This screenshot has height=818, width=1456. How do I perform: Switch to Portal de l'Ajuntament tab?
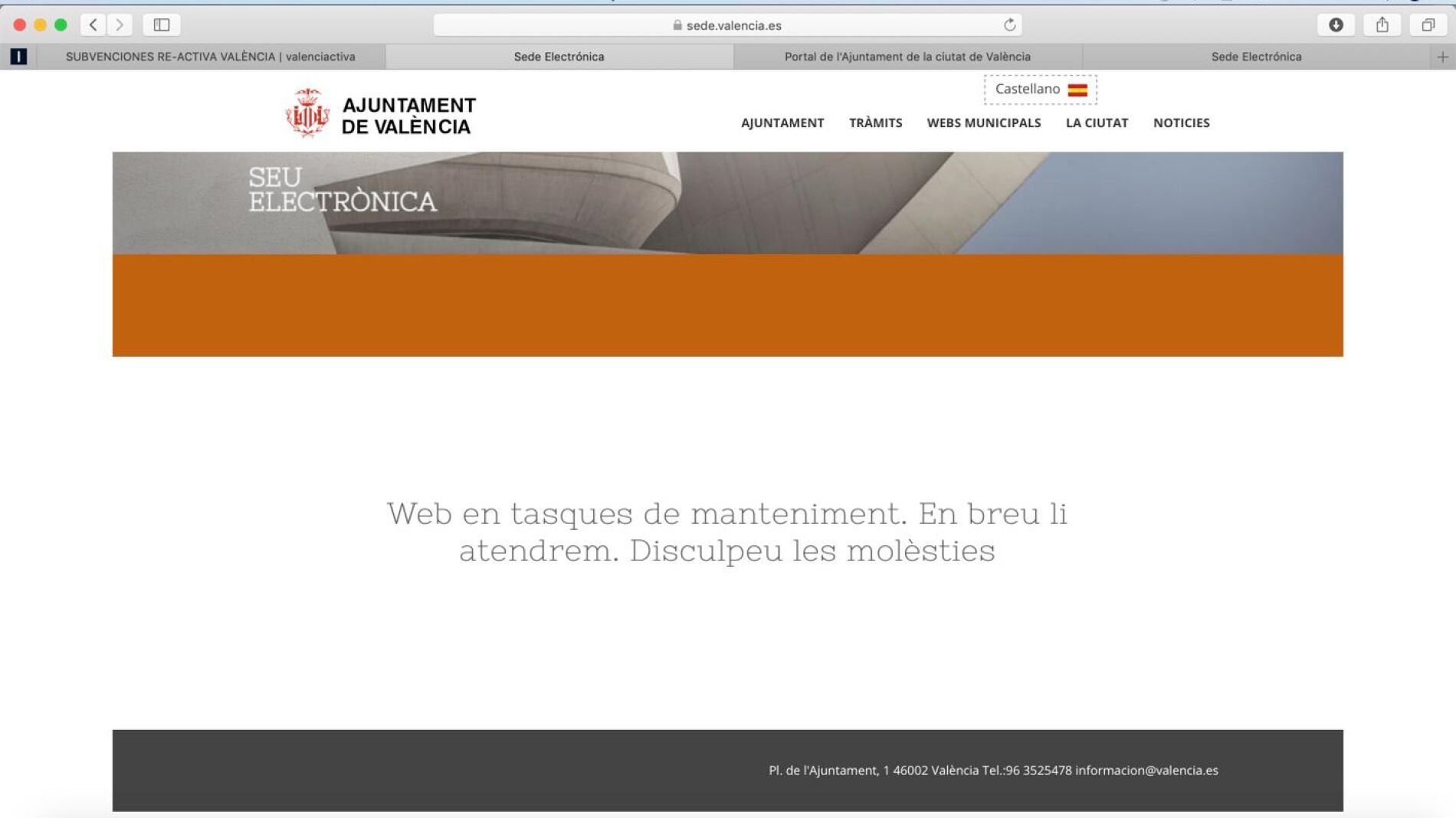(x=907, y=57)
